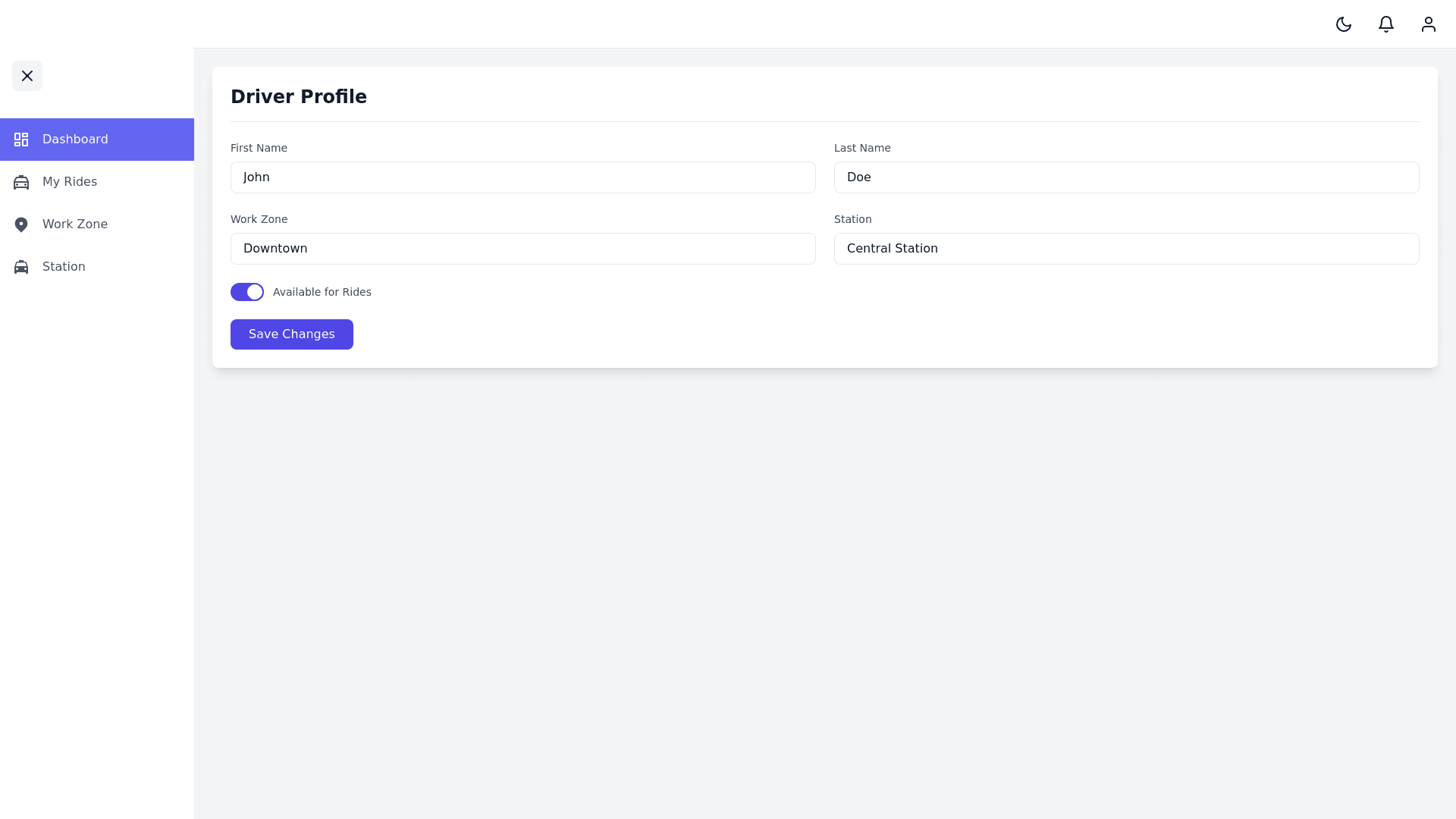Click the Driver Profile heading
Viewport: 1456px width, 819px height.
pos(299,97)
